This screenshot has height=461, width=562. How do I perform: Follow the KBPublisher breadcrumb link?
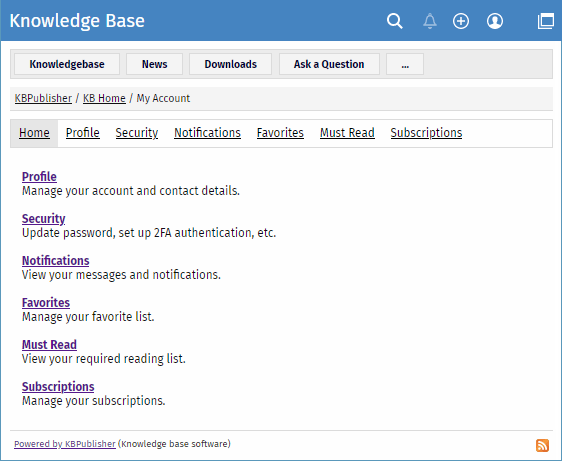[x=43, y=98]
